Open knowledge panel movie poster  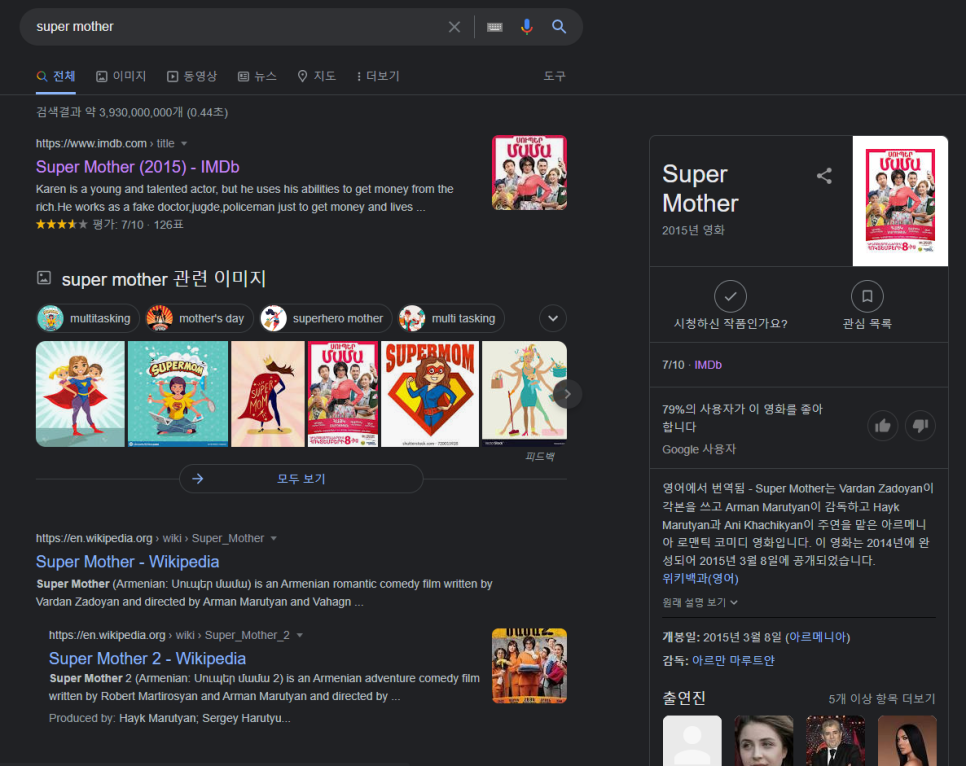point(900,201)
